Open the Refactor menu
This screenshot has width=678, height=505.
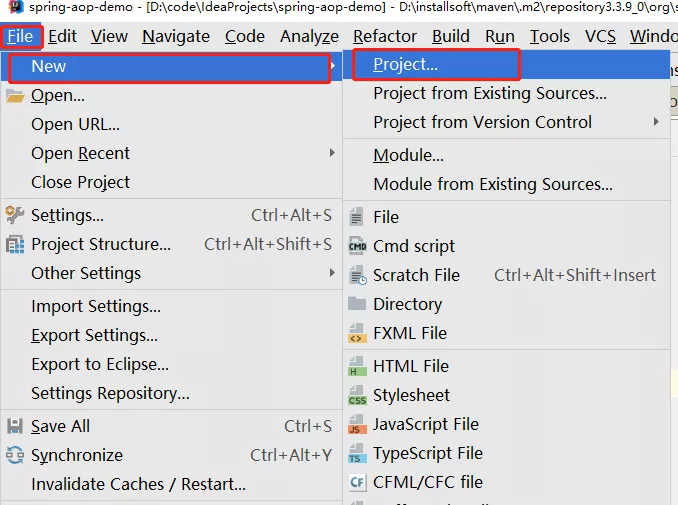[385, 37]
